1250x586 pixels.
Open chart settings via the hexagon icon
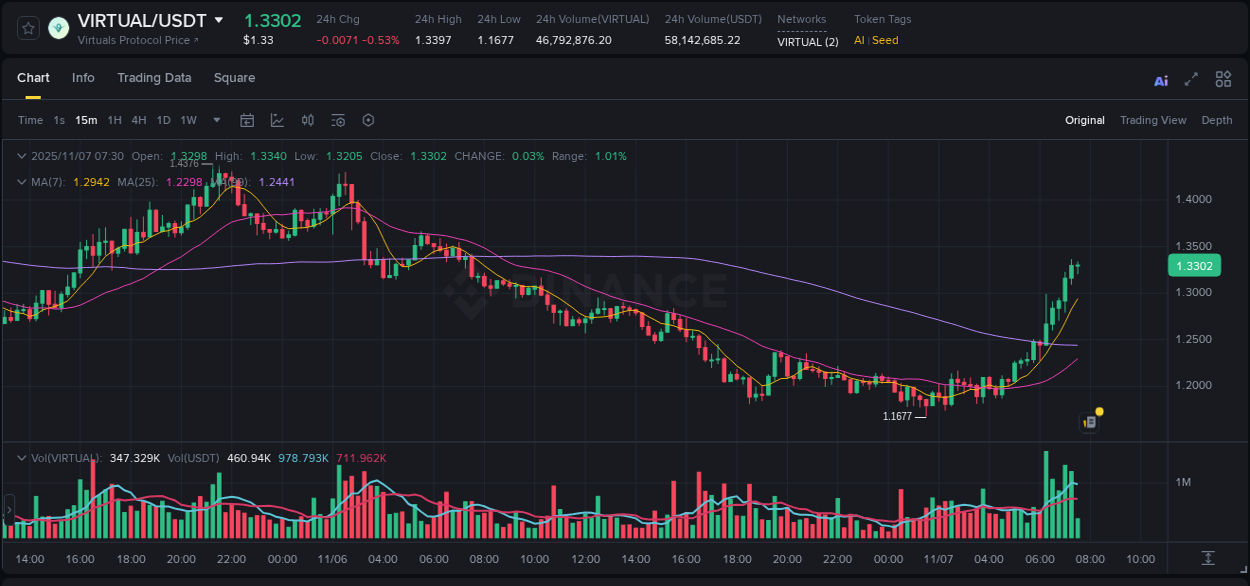pos(368,120)
